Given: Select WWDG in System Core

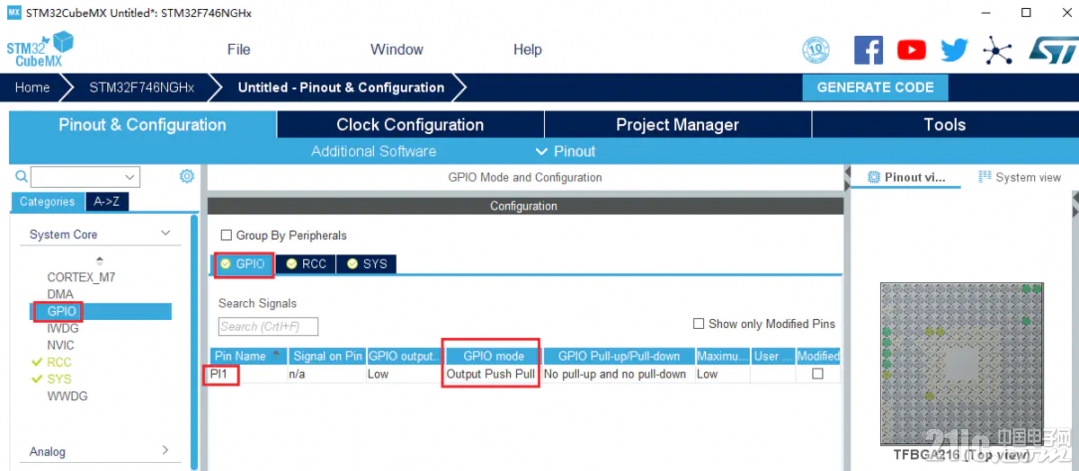Looking at the screenshot, I should [67, 396].
